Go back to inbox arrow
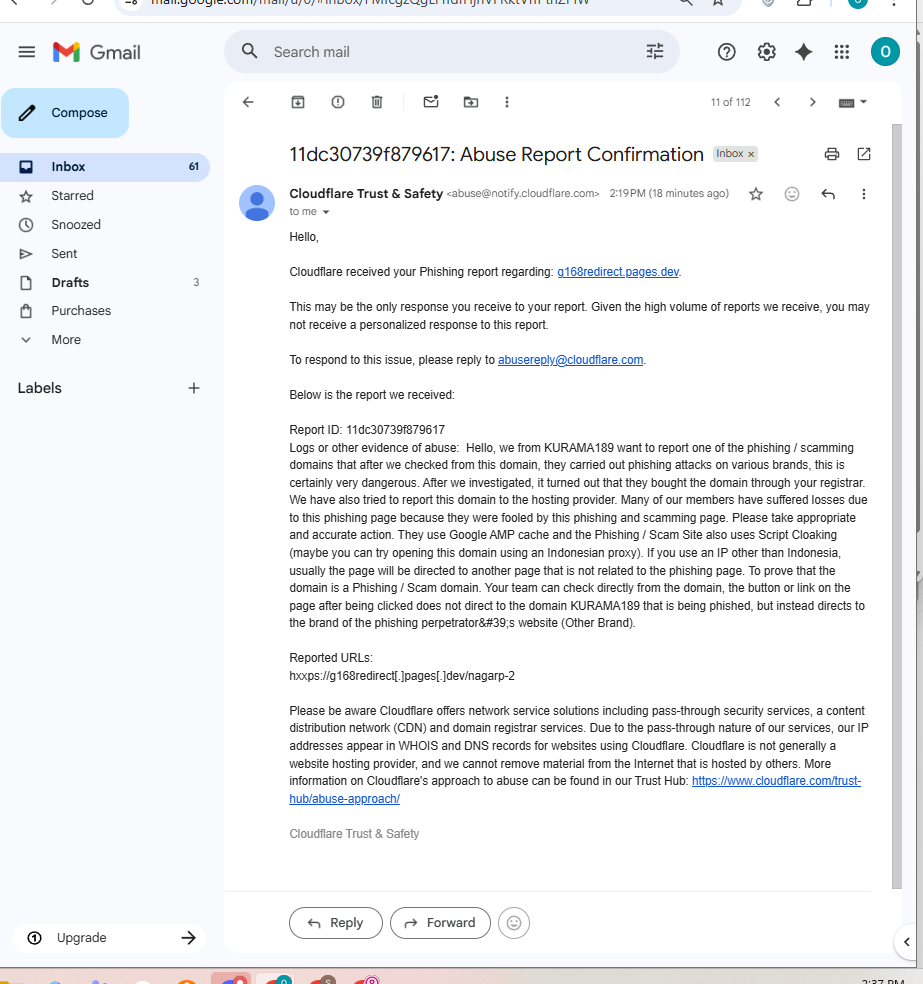 click(x=248, y=102)
